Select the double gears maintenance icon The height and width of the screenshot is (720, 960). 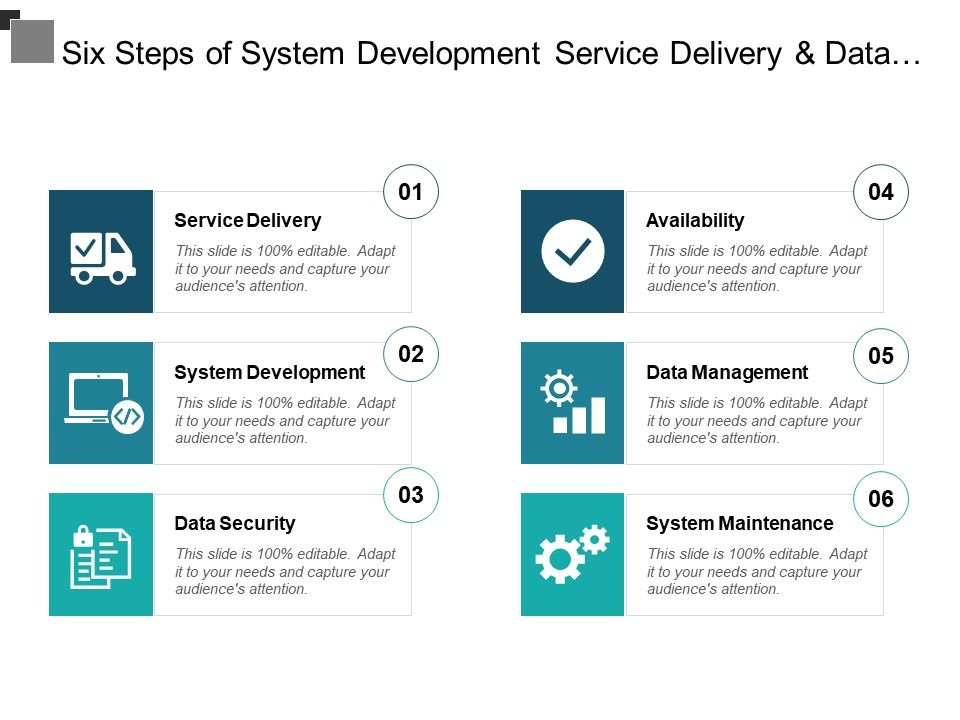572,553
